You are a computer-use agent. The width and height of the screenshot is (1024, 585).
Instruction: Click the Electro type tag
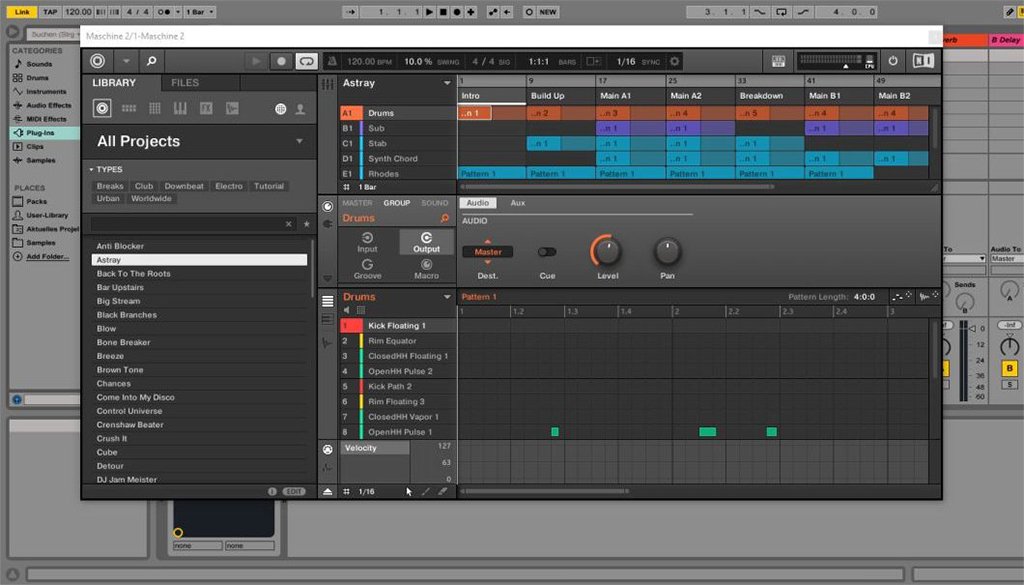pos(229,186)
